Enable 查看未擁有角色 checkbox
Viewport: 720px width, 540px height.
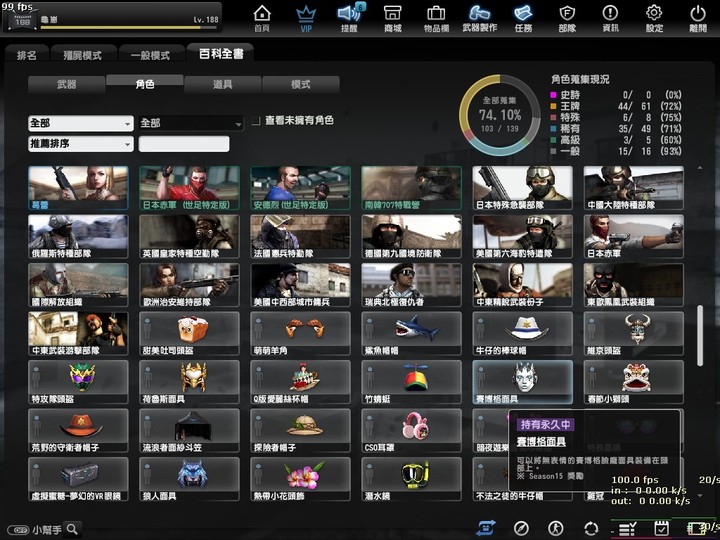click(x=256, y=121)
